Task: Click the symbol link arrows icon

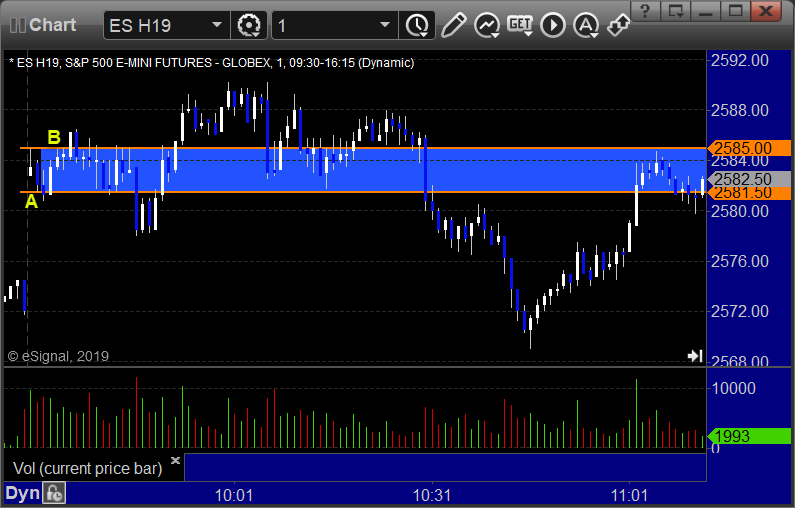Action: [618, 25]
